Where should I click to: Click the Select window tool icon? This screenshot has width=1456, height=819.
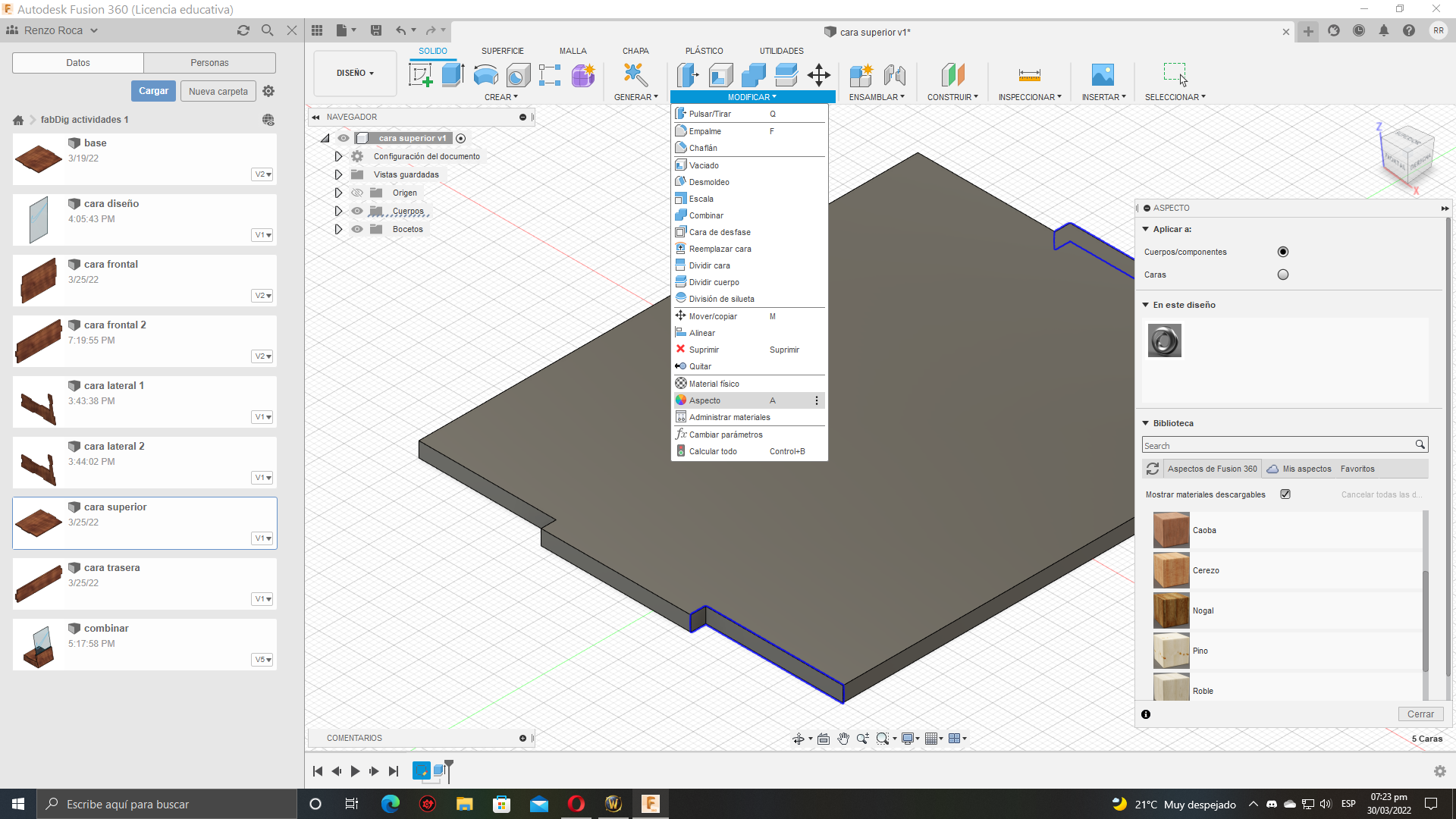pyautogui.click(x=1175, y=74)
